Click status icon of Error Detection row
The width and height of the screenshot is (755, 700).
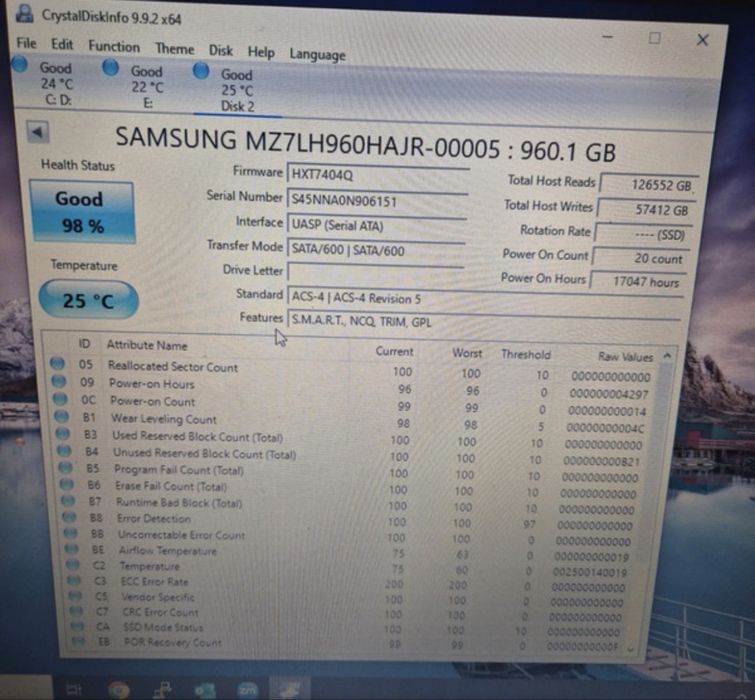click(69, 517)
